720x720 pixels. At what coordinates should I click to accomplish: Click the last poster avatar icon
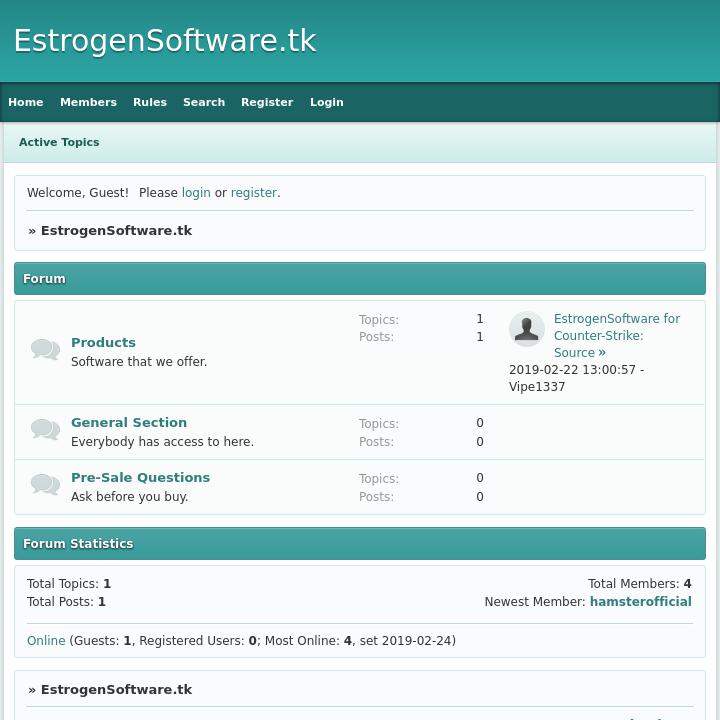tap(527, 329)
